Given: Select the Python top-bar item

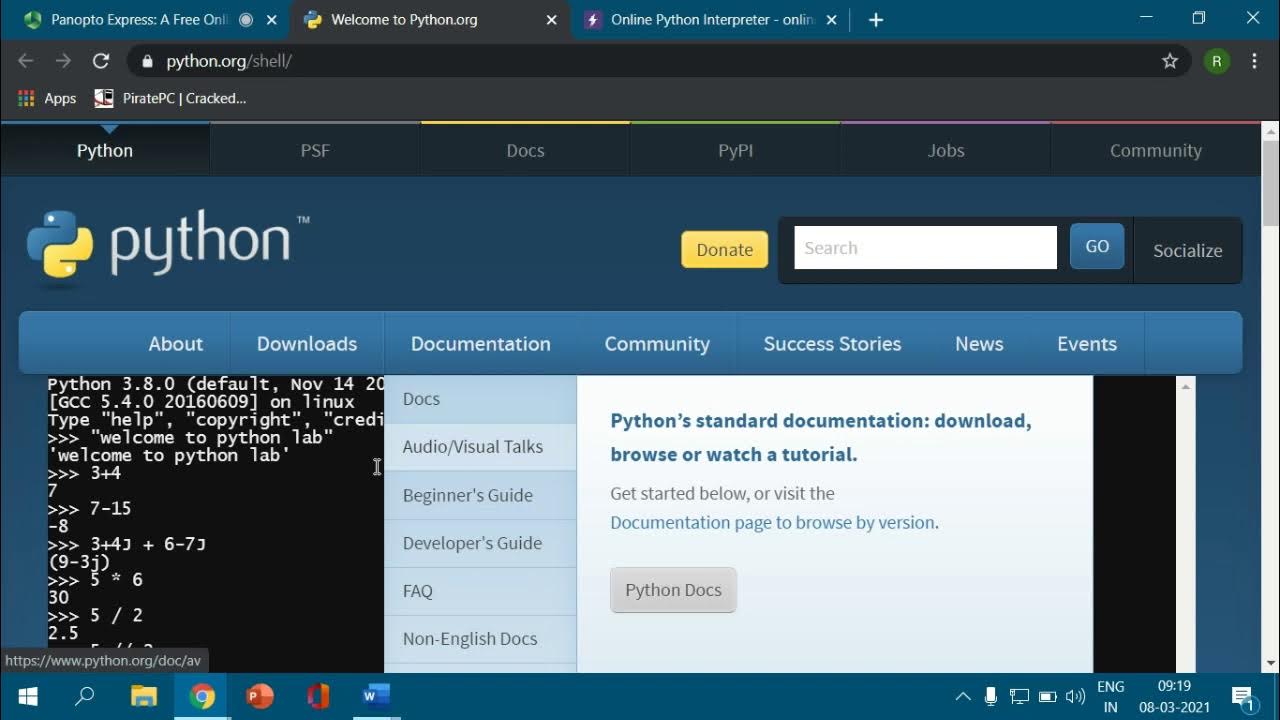Looking at the screenshot, I should tap(105, 150).
